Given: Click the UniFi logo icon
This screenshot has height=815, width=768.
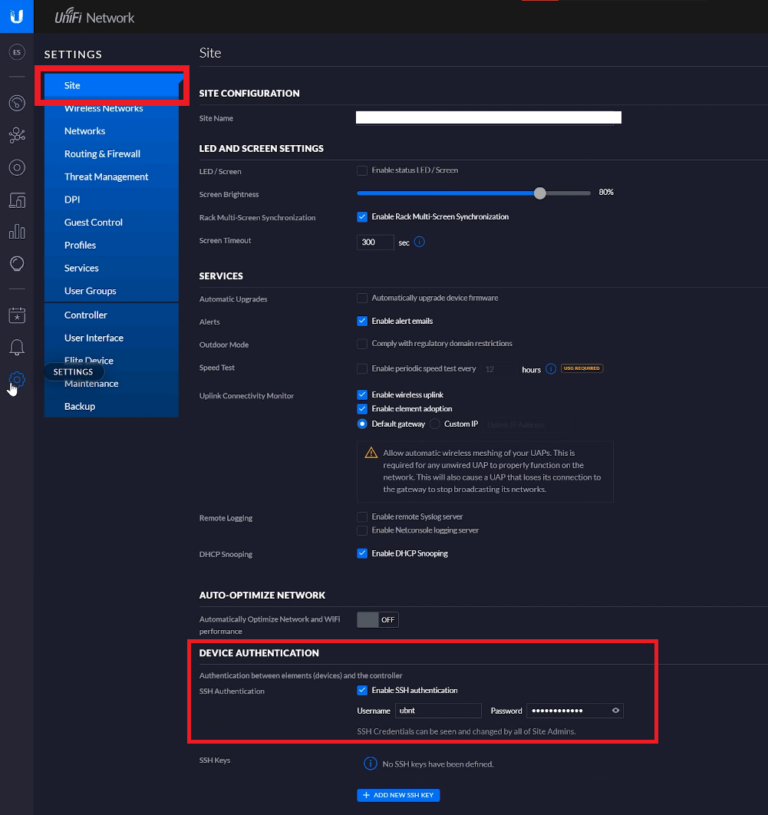Looking at the screenshot, I should (x=17, y=17).
